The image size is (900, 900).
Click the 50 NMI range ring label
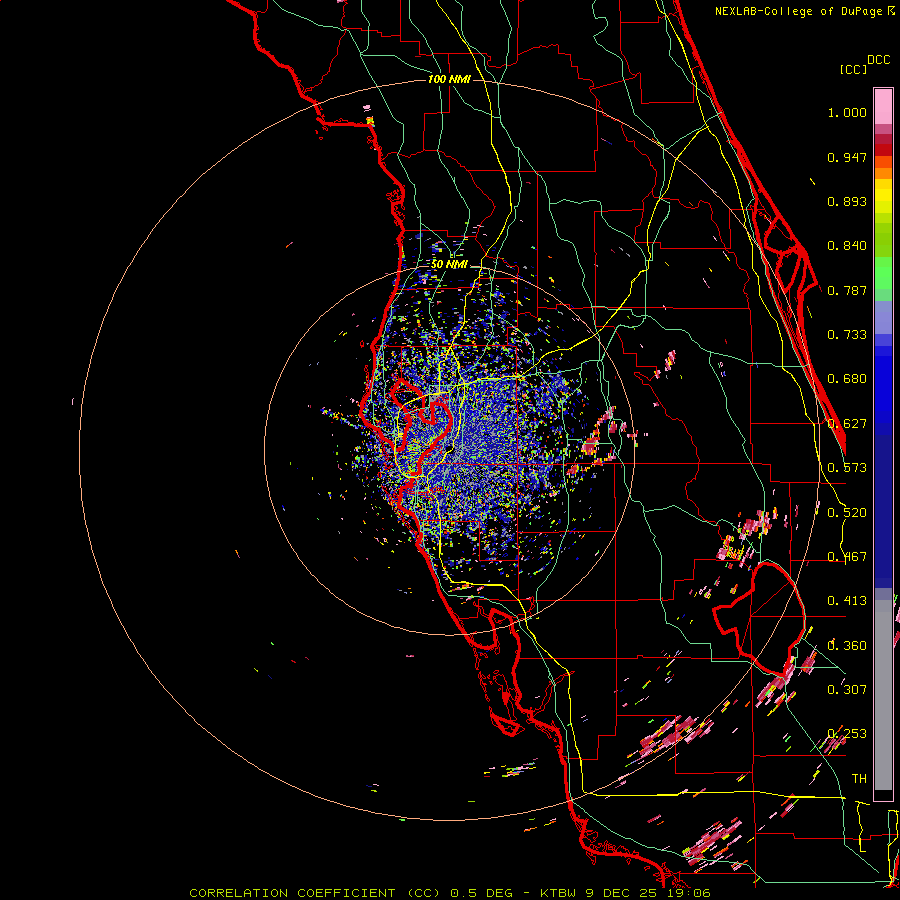(449, 265)
